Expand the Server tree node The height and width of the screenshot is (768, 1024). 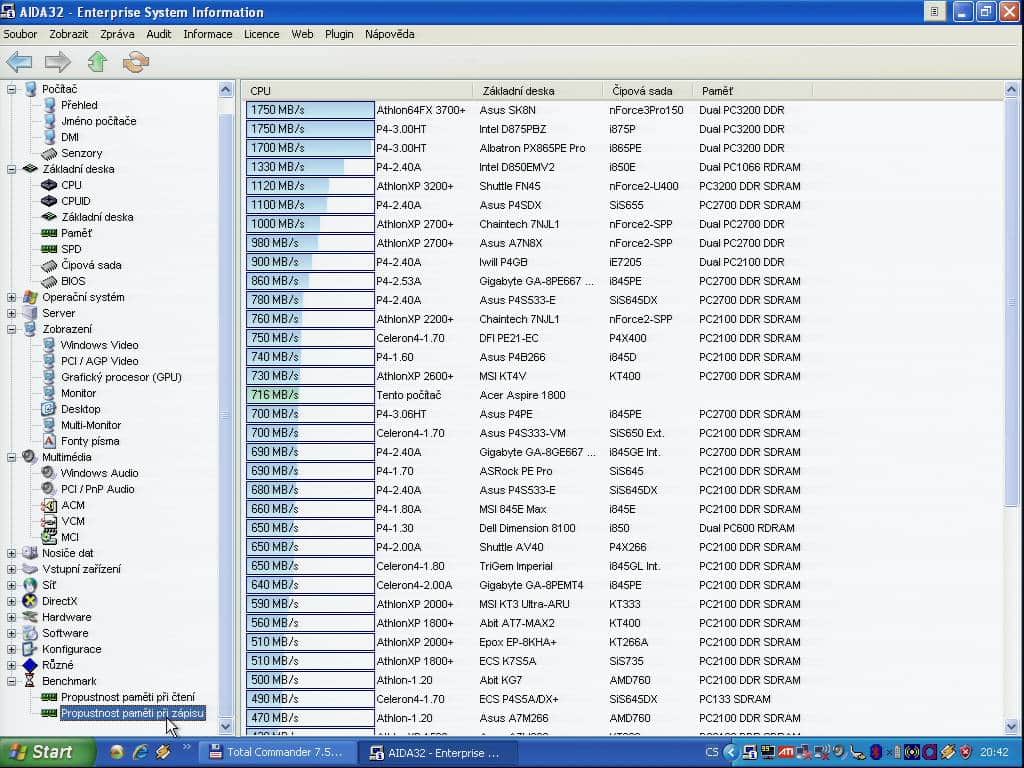[x=12, y=313]
